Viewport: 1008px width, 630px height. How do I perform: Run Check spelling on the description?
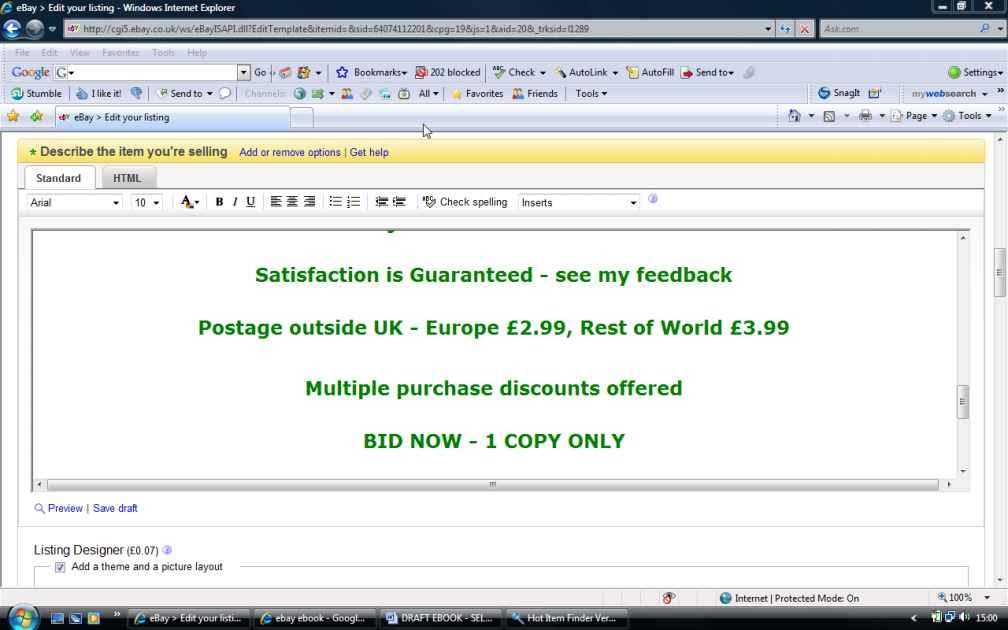(x=465, y=202)
